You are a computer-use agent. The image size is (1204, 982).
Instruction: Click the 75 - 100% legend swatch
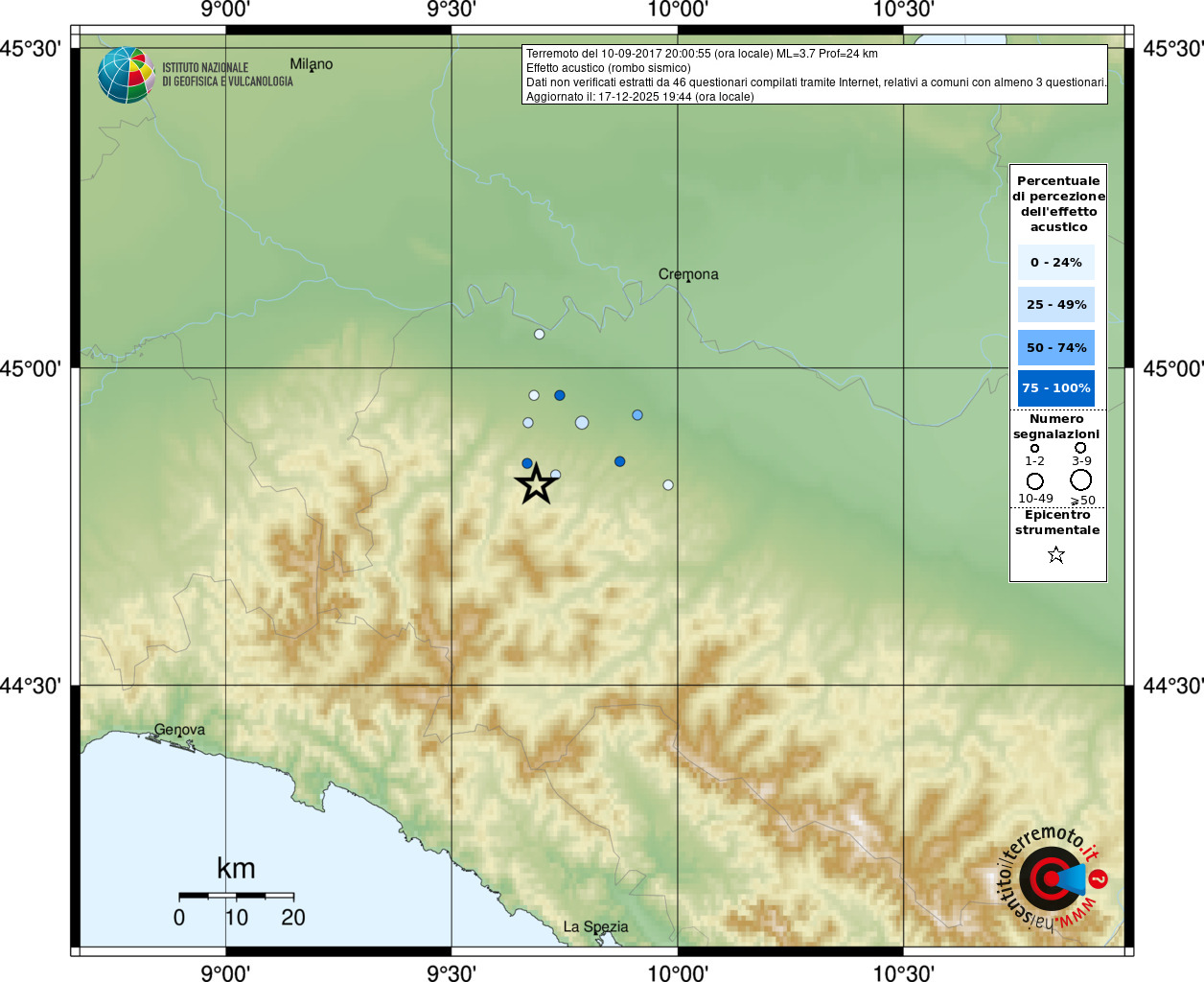[1055, 388]
